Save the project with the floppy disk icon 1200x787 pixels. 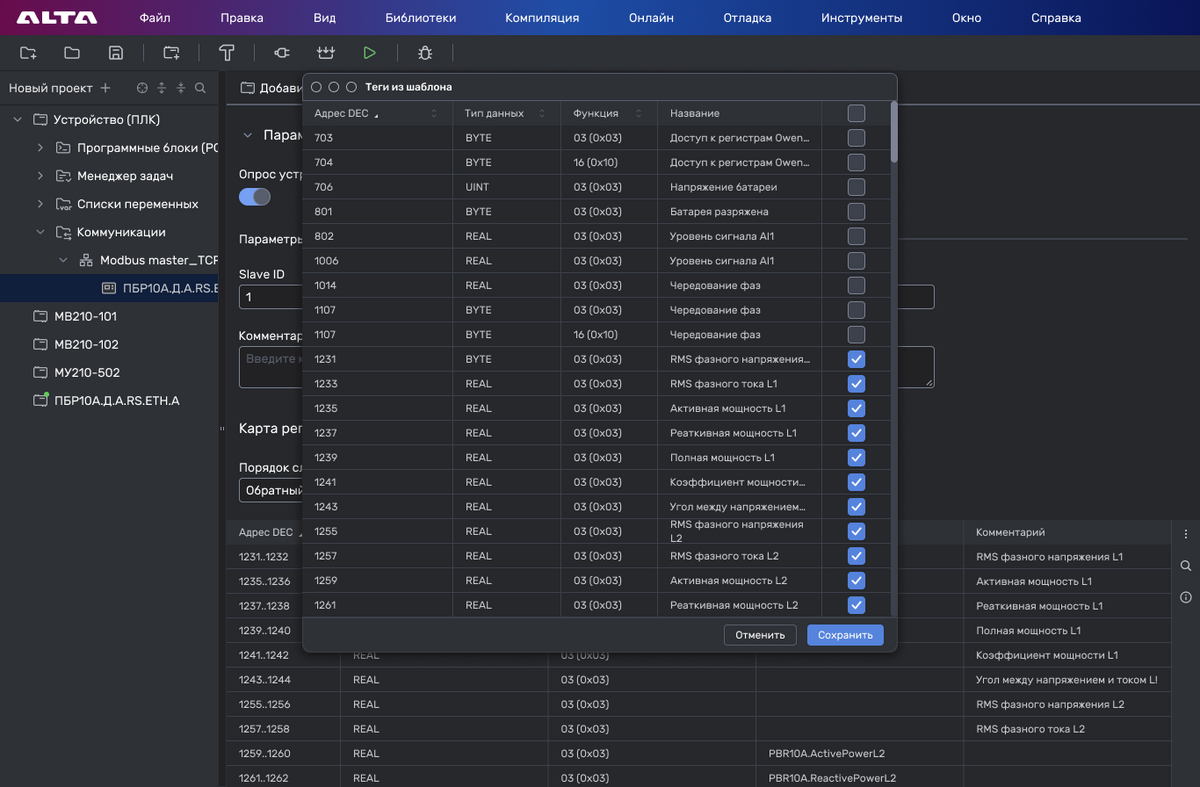coord(116,53)
